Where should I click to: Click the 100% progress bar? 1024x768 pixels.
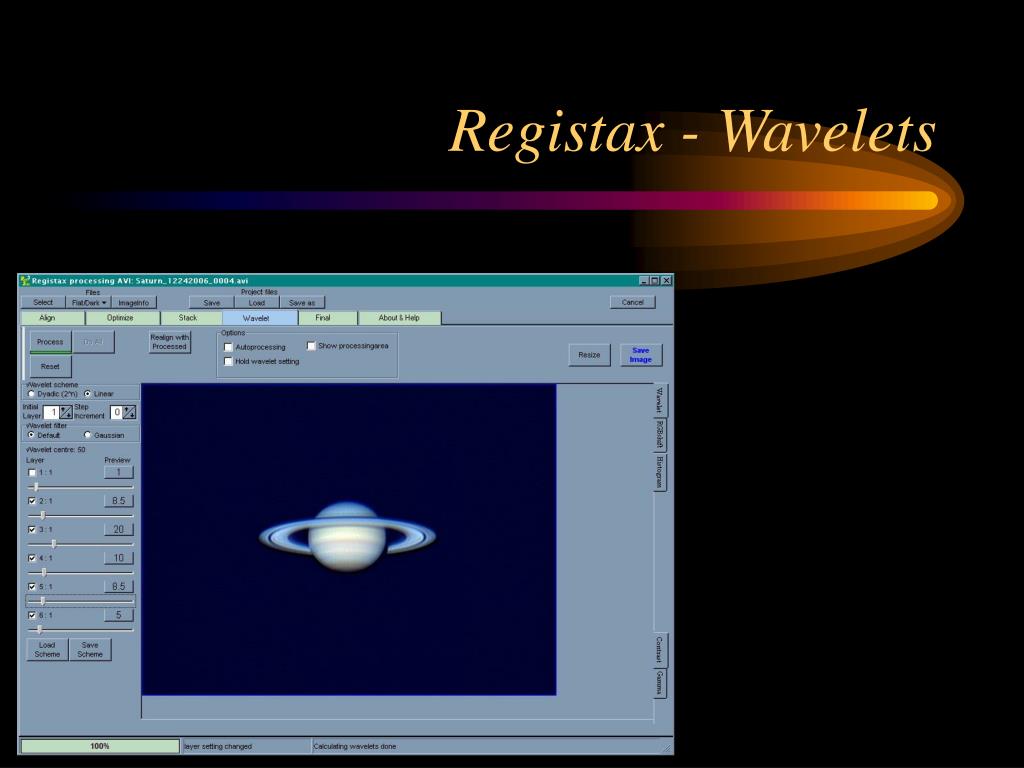click(x=100, y=746)
